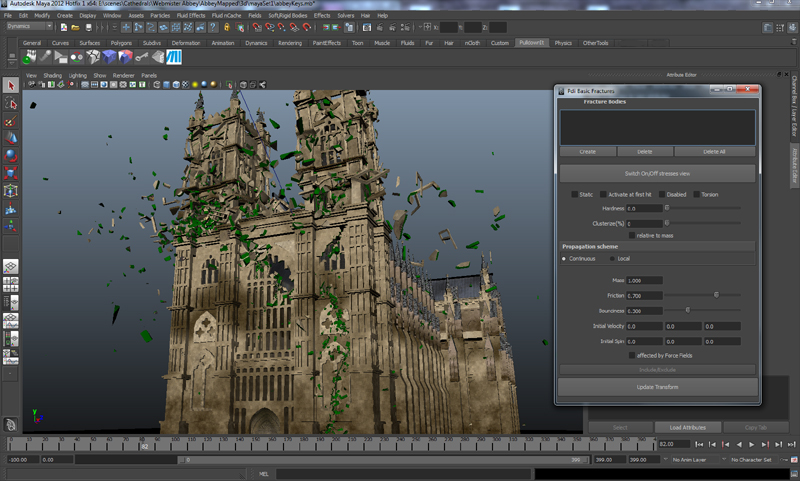Toggle the viewport textured checker icon

coord(186,85)
